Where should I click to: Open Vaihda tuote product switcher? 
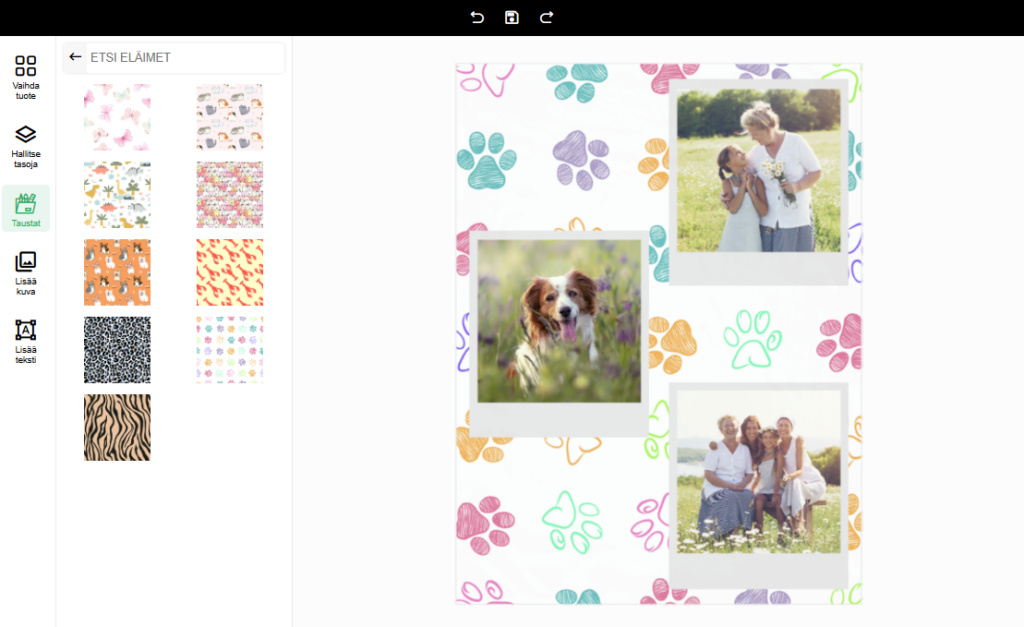25,77
